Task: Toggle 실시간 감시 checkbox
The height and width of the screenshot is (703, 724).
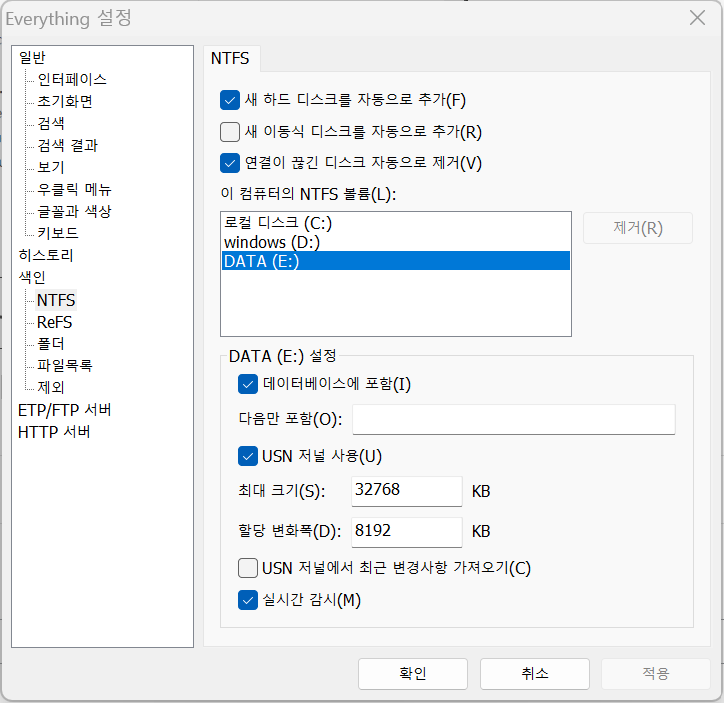Action: (x=248, y=600)
